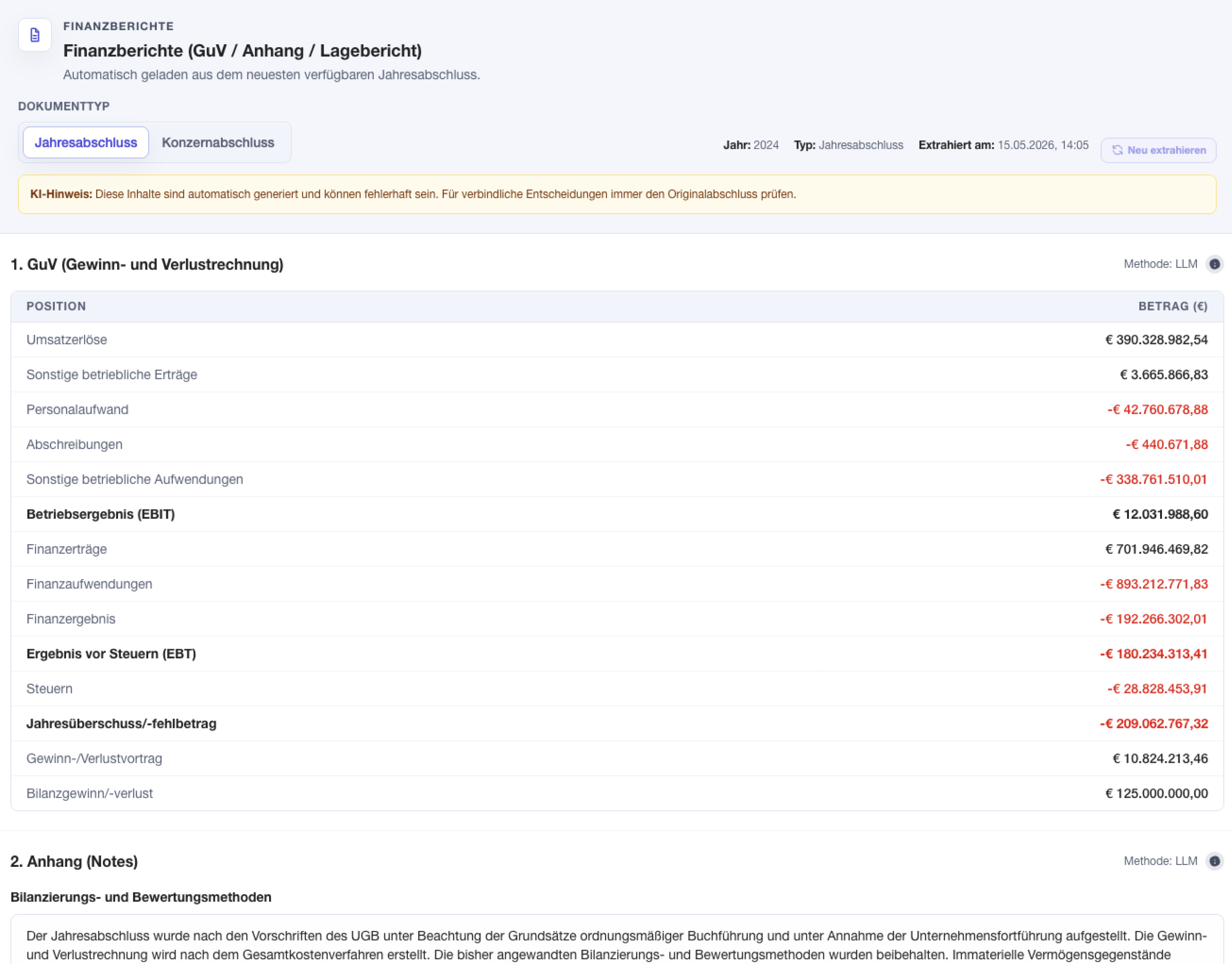The image size is (1232, 964).
Task: Click the amount -€ 192.266.302,01
Action: coord(1153,619)
